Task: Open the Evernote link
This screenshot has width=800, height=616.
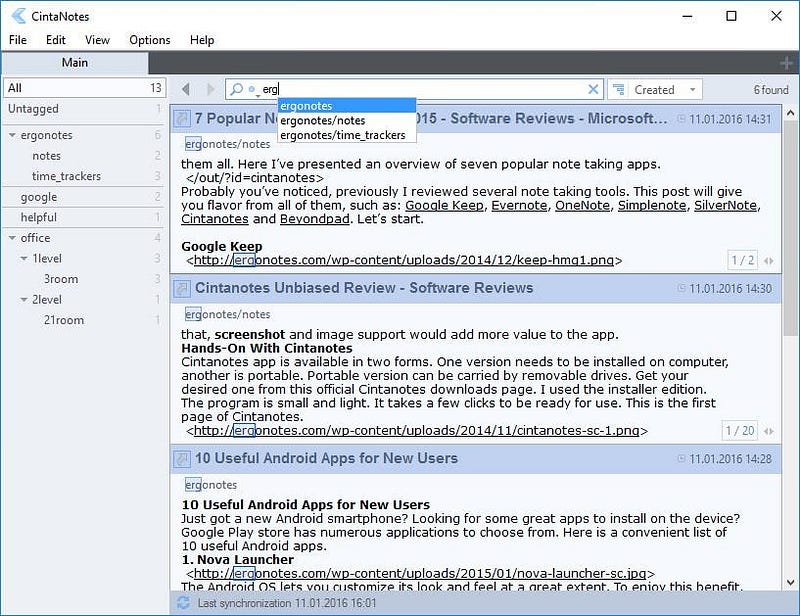Action: tap(519, 205)
